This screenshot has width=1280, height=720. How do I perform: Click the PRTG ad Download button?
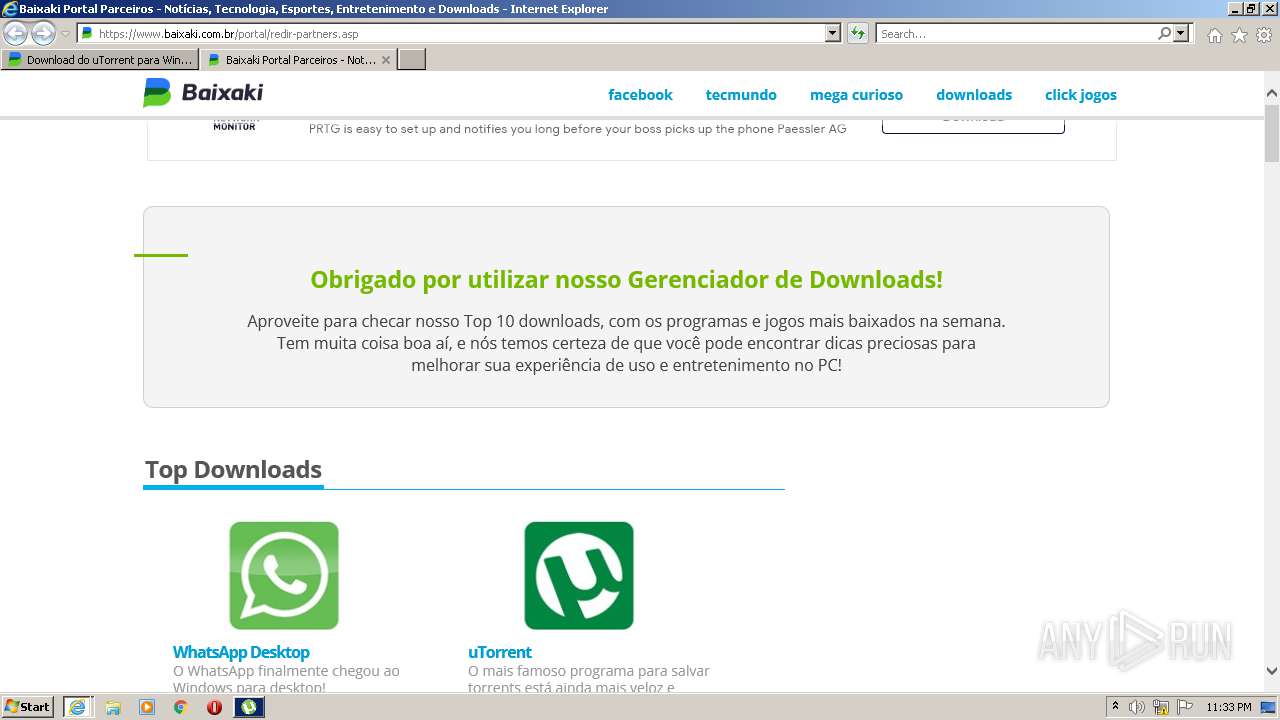(x=973, y=125)
